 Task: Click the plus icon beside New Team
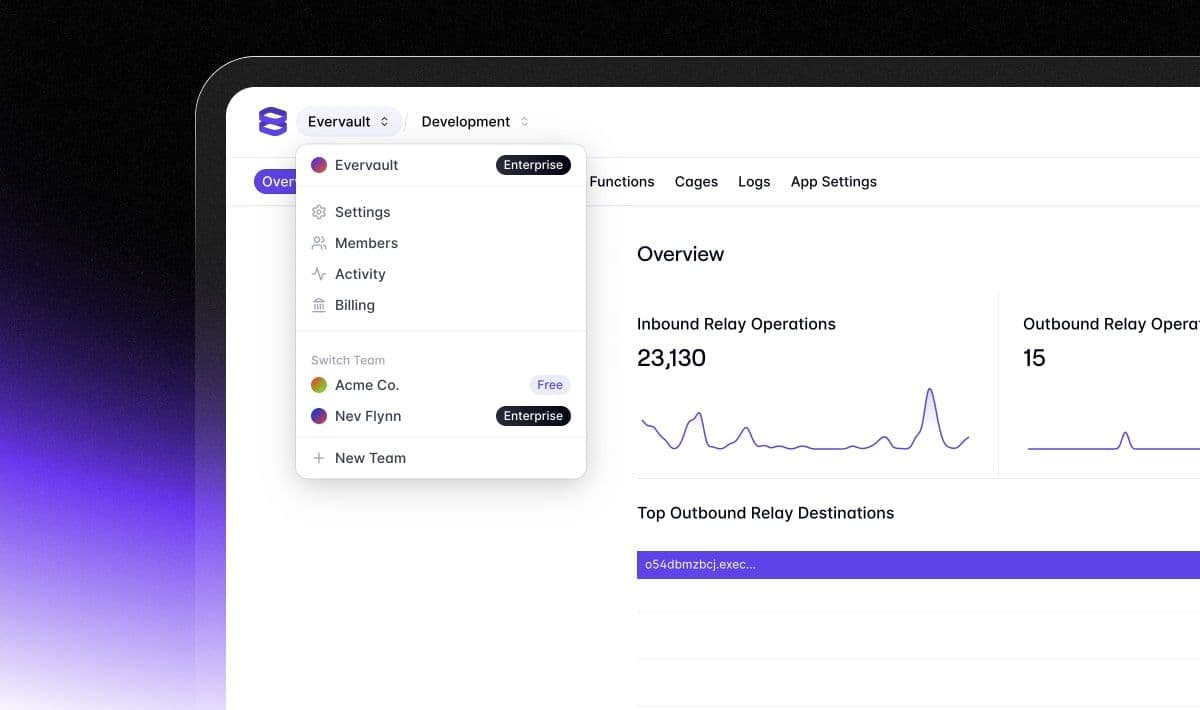click(x=319, y=458)
